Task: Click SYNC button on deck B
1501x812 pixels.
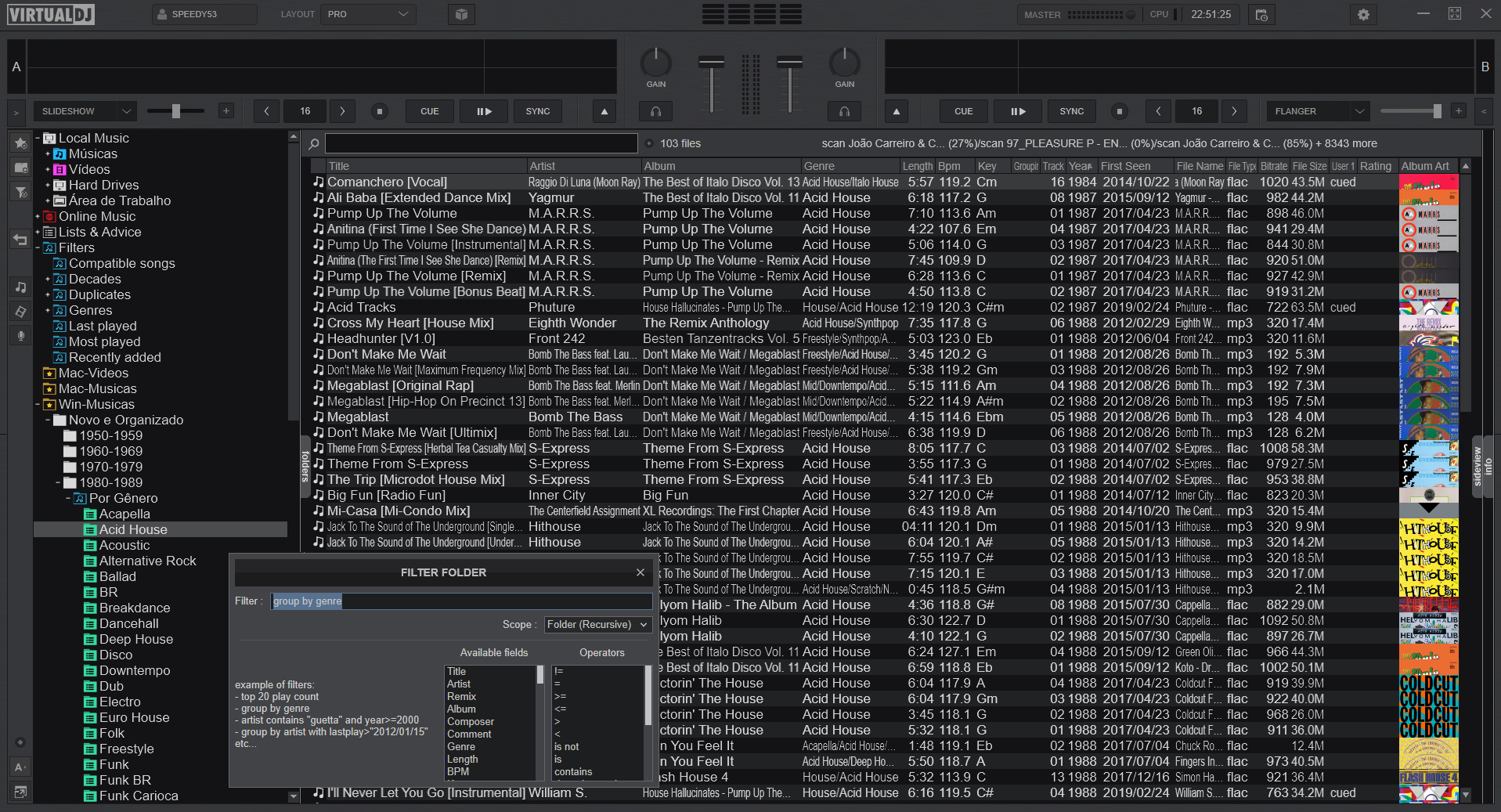Action: [x=1071, y=111]
